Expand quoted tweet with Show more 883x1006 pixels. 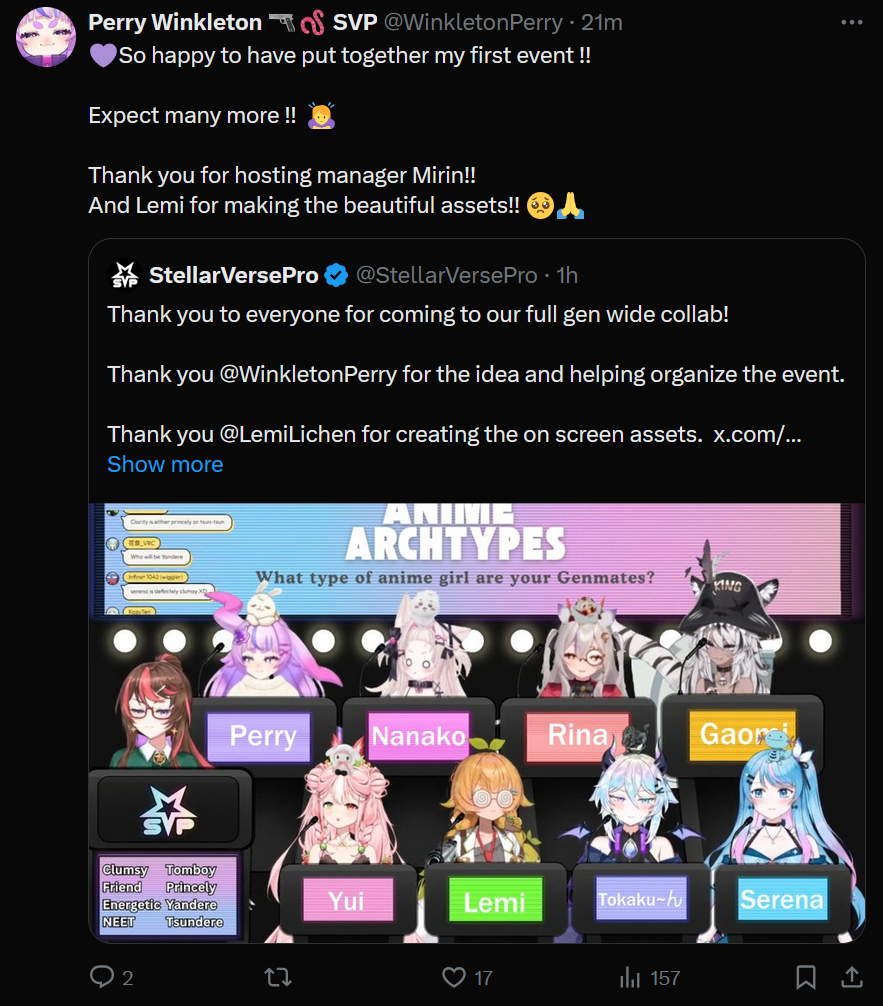165,464
